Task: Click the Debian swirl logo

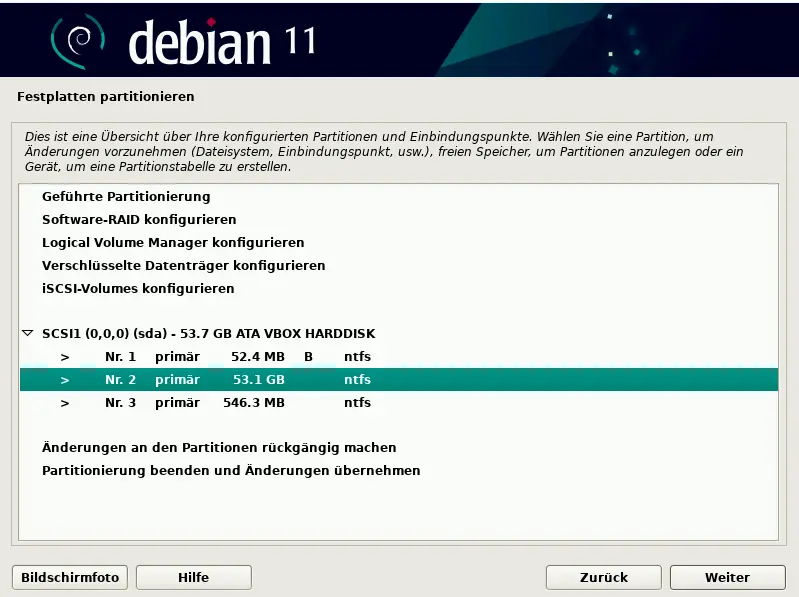Action: 77,41
